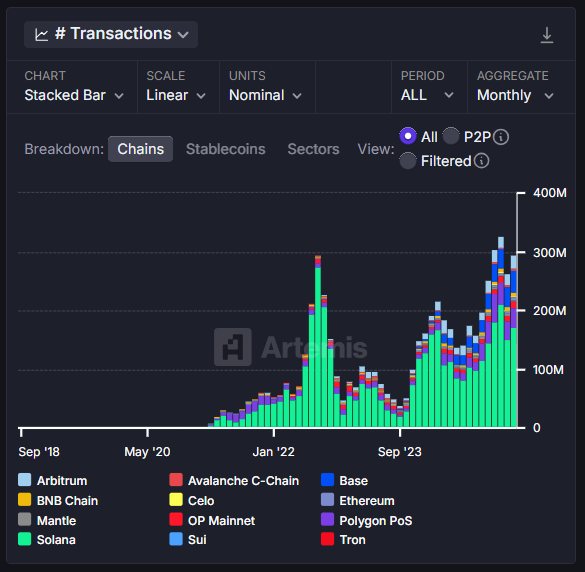Toggle Polygon PoS legend swatch
This screenshot has width=585, height=572.
click(x=328, y=519)
